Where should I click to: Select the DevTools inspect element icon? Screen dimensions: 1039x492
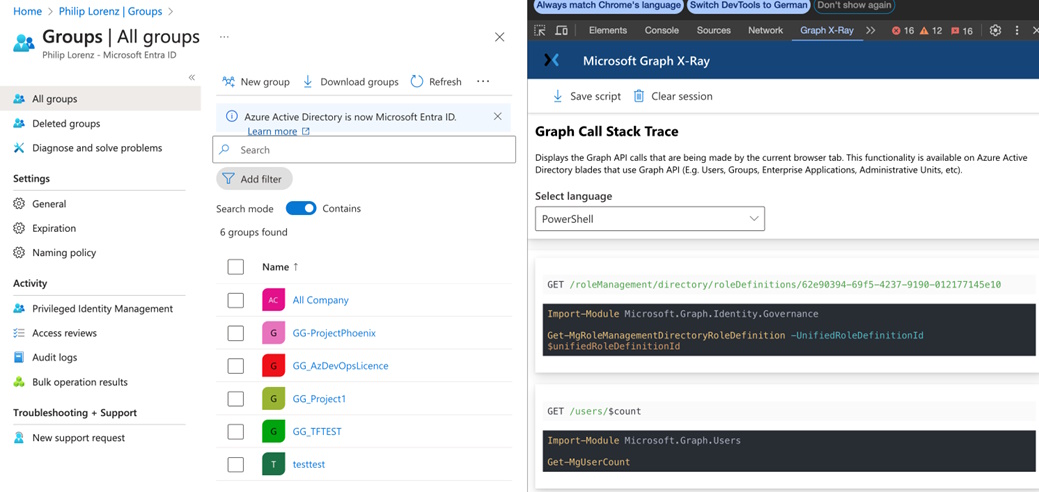540,31
